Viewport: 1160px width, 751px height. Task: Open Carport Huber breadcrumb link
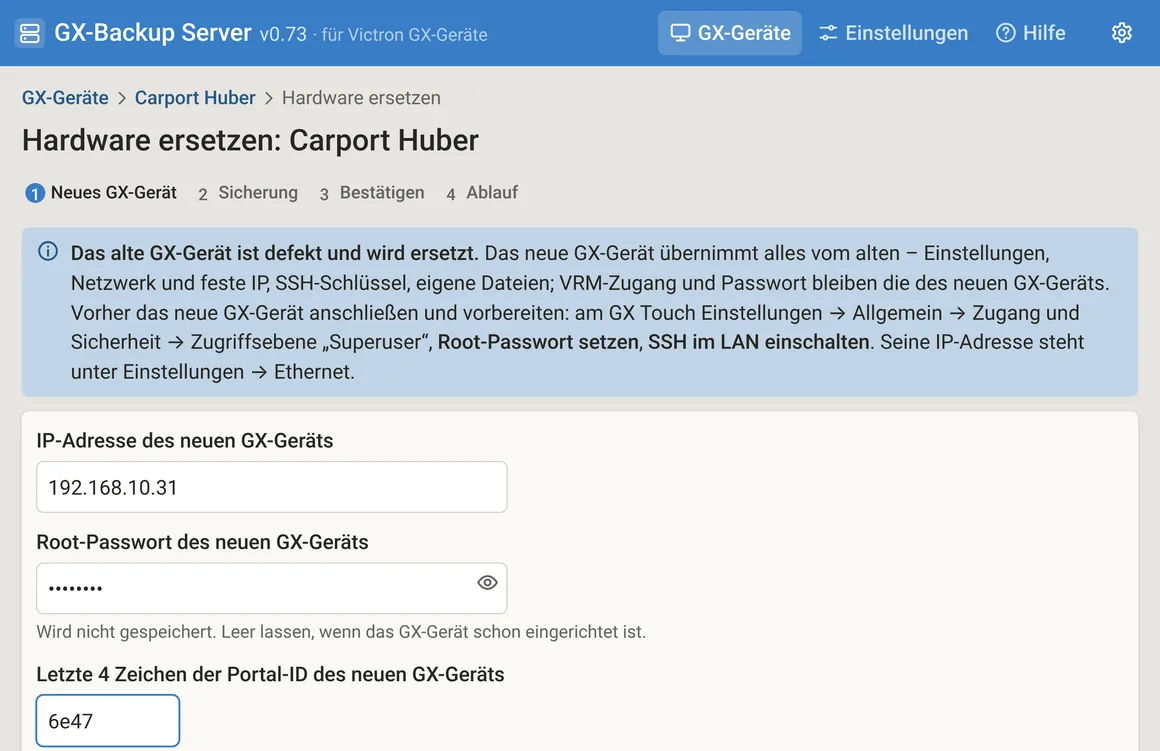(x=195, y=98)
